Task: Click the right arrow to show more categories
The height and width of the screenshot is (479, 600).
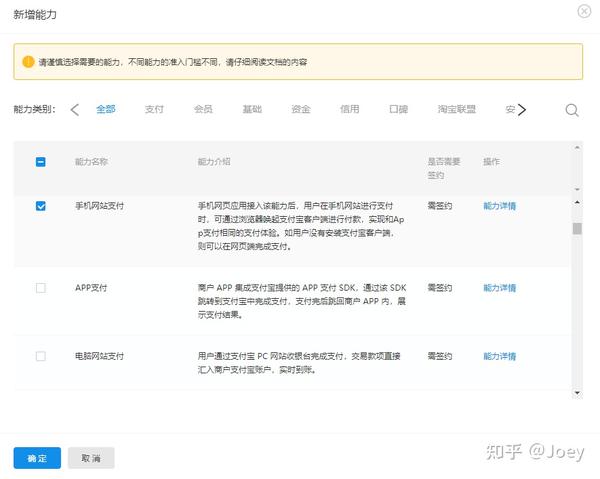Action: [x=522, y=110]
